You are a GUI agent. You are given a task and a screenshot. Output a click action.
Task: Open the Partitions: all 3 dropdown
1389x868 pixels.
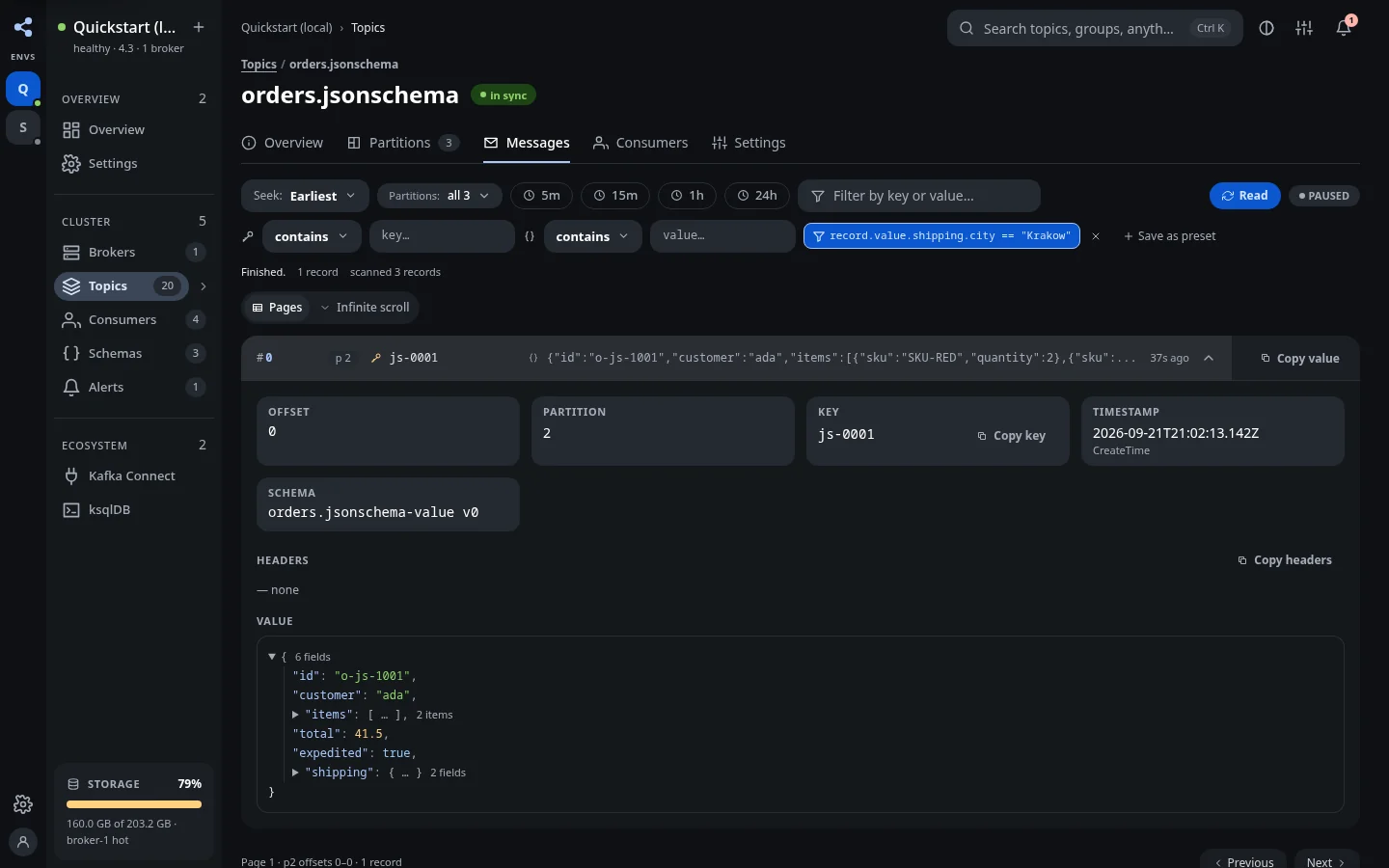pos(439,196)
